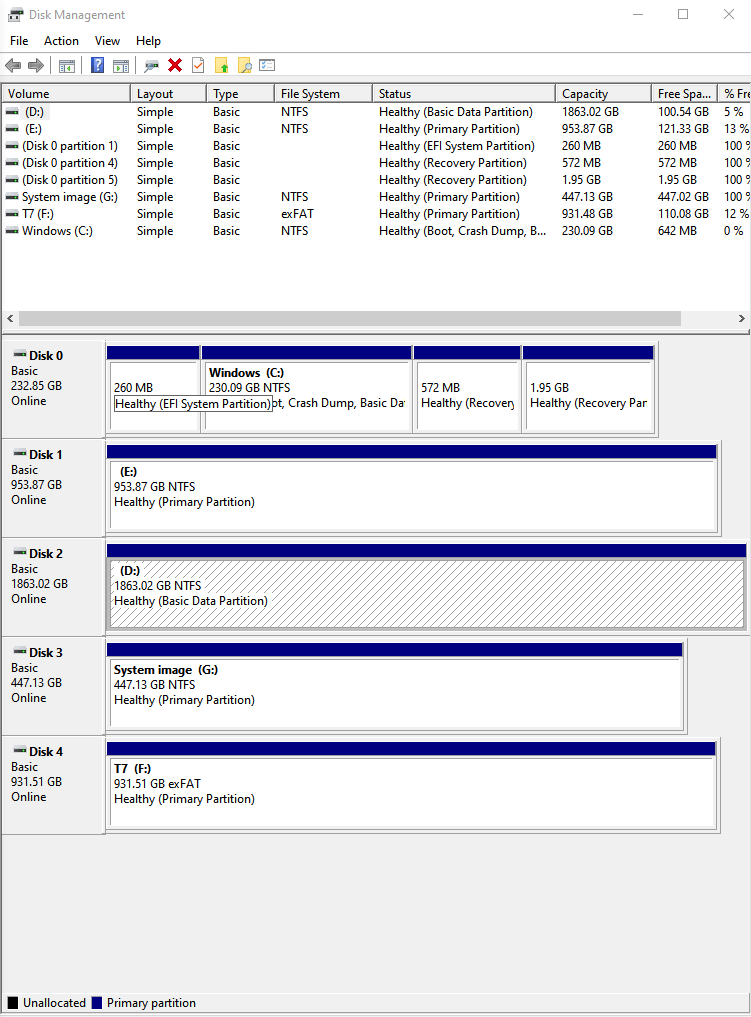Select T7 (F:) exFAT partition block
The height and width of the screenshot is (1017, 751).
pyautogui.click(x=411, y=785)
